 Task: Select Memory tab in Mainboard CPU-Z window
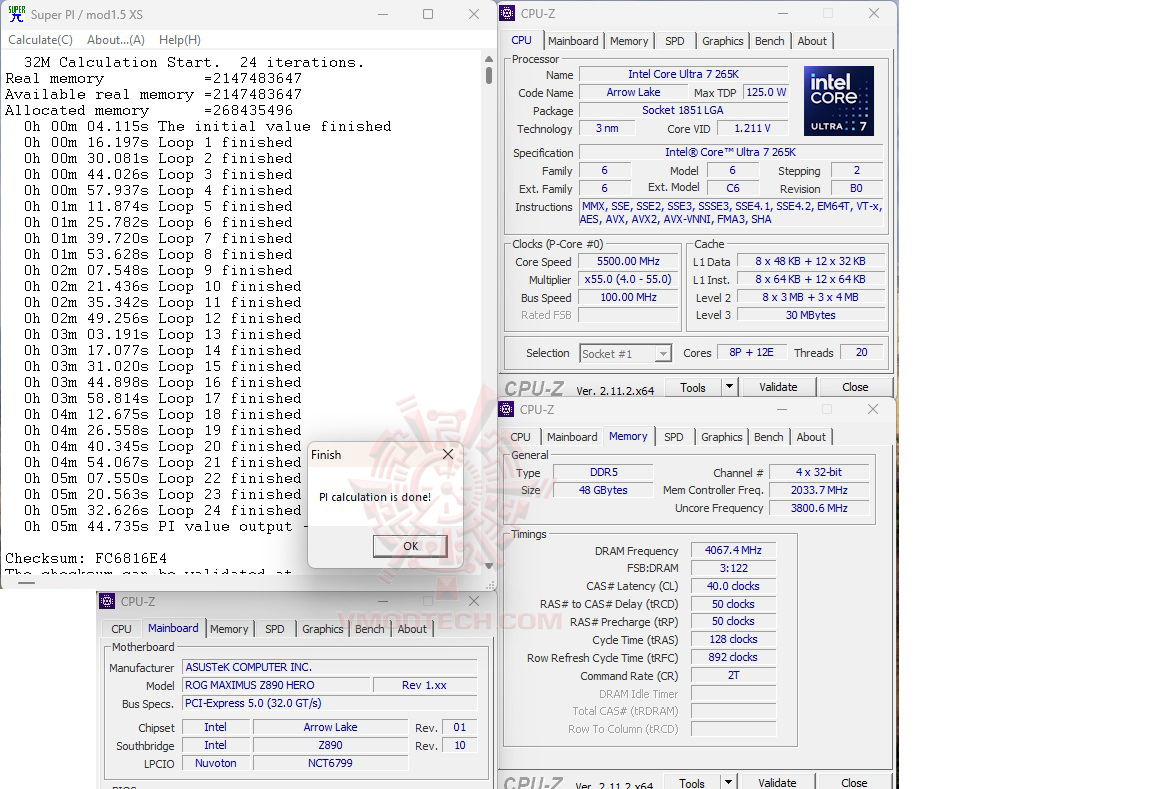pos(229,629)
